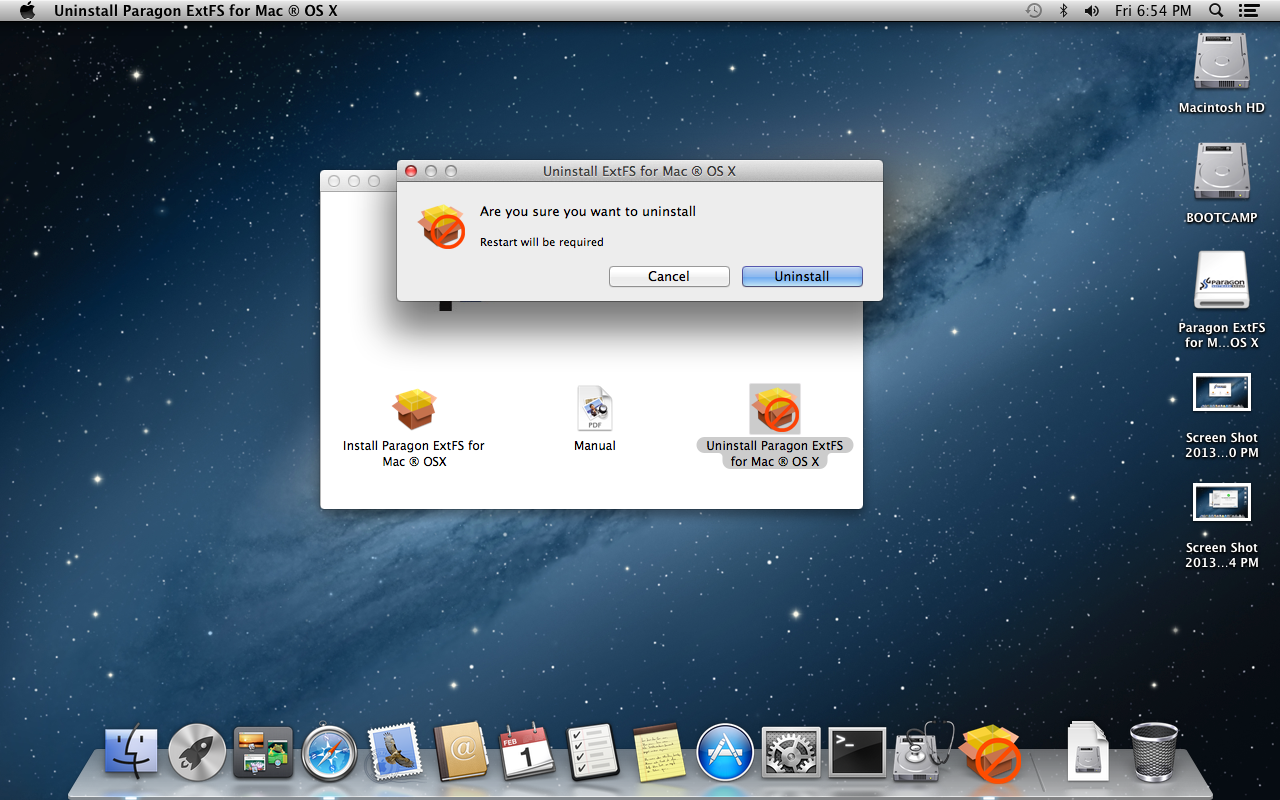Click the 'Are you sure you want to uninstall' text
Image resolution: width=1280 pixels, height=800 pixels.
(x=588, y=211)
